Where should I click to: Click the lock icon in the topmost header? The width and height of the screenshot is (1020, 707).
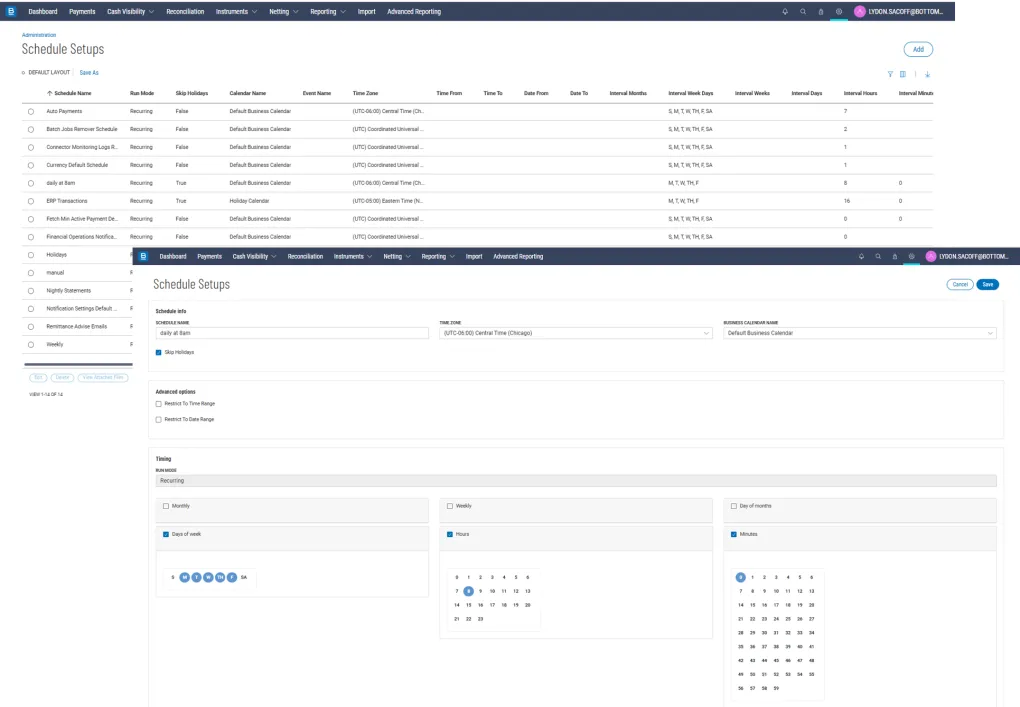tap(821, 12)
